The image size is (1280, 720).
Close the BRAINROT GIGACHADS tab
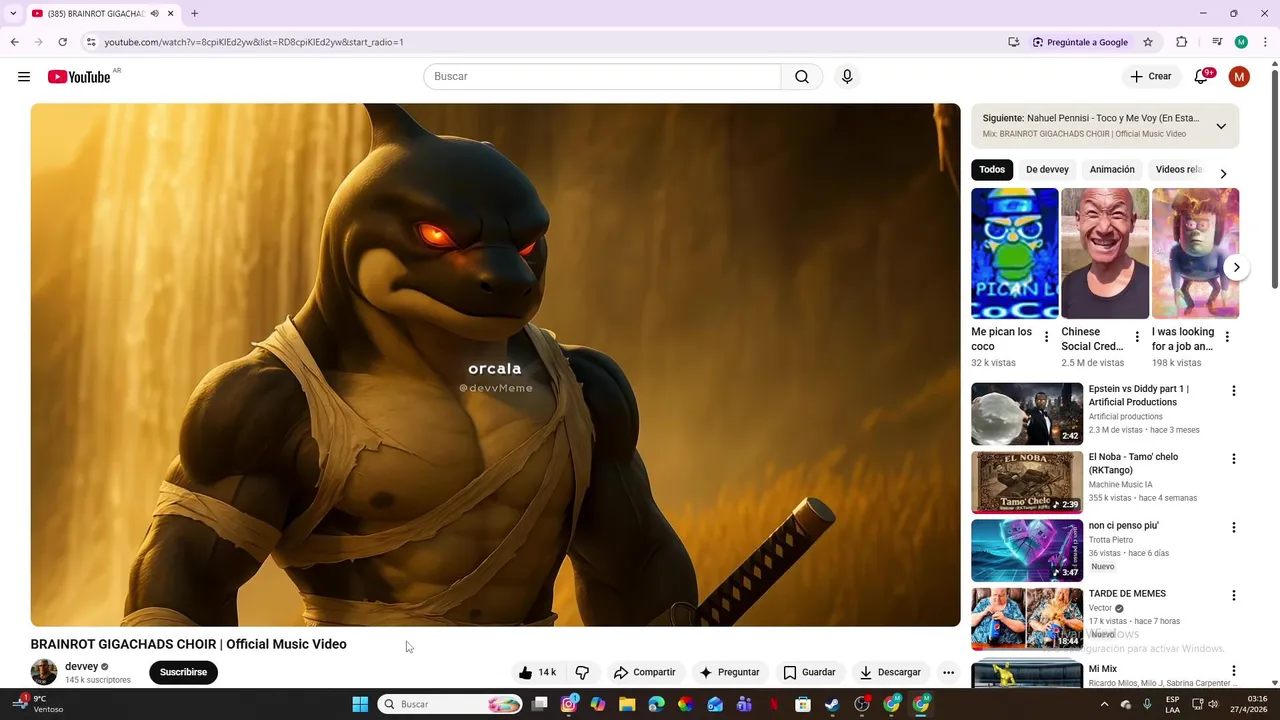[170, 14]
